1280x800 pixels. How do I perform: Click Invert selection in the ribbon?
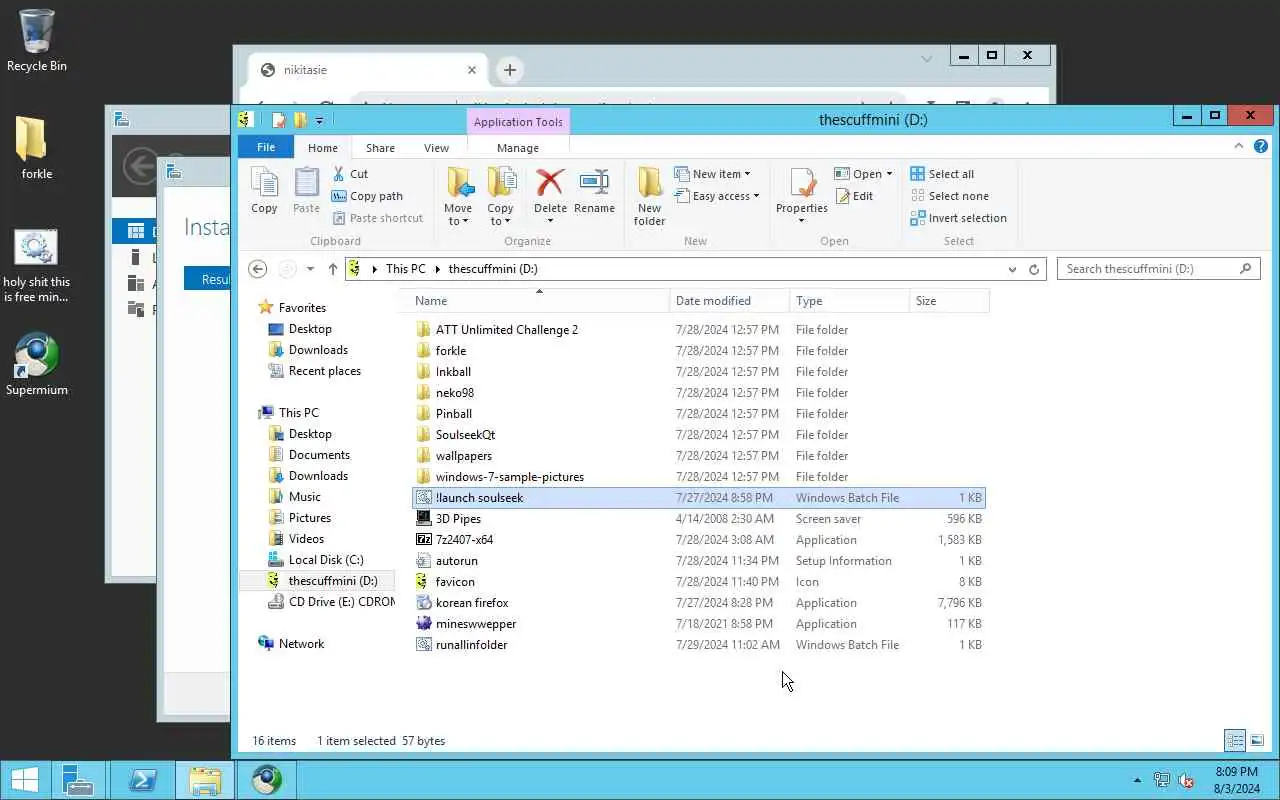point(958,218)
